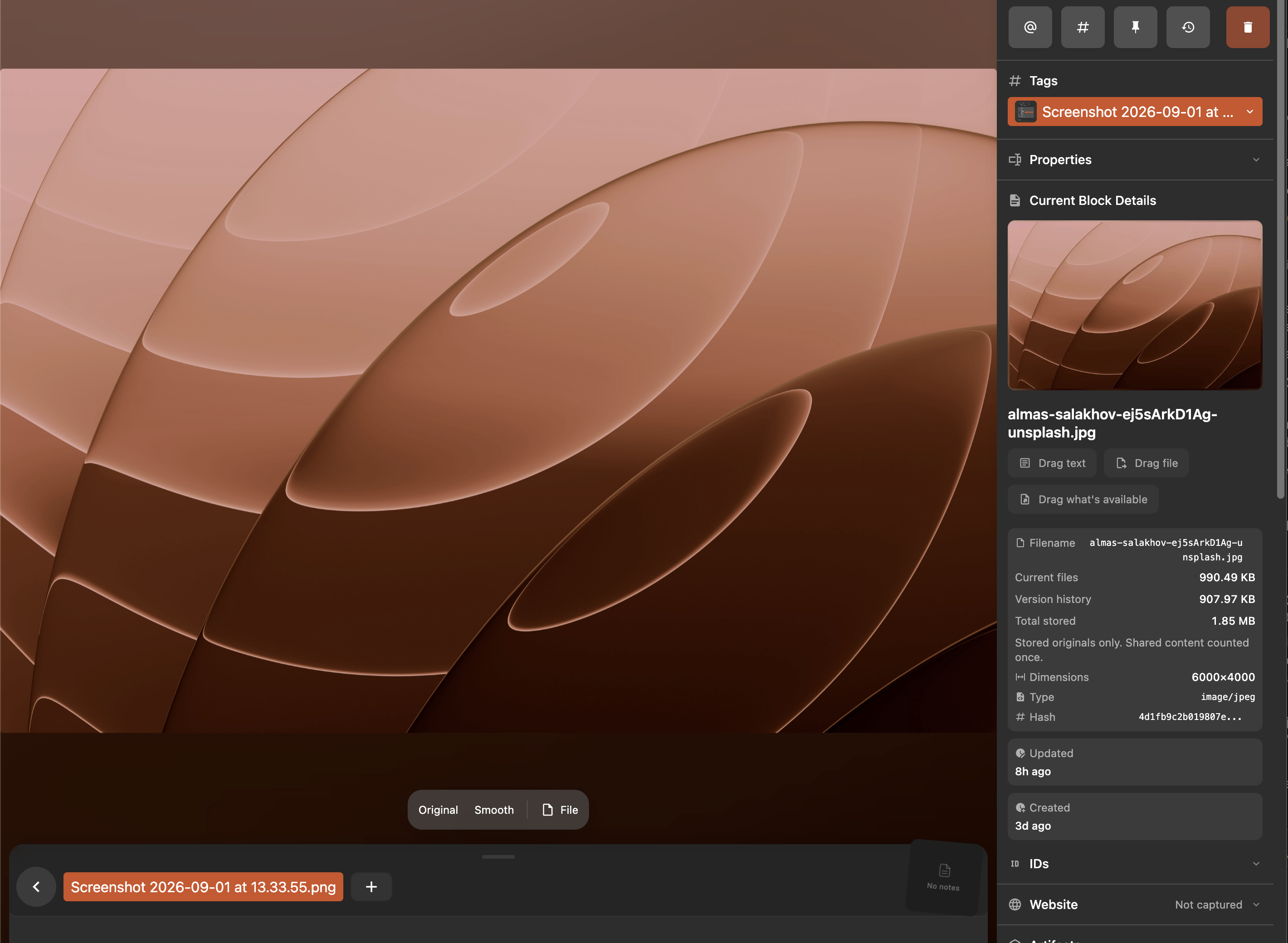The image size is (1288, 943).
Task: Expand the Website section chevron
Action: click(1255, 904)
